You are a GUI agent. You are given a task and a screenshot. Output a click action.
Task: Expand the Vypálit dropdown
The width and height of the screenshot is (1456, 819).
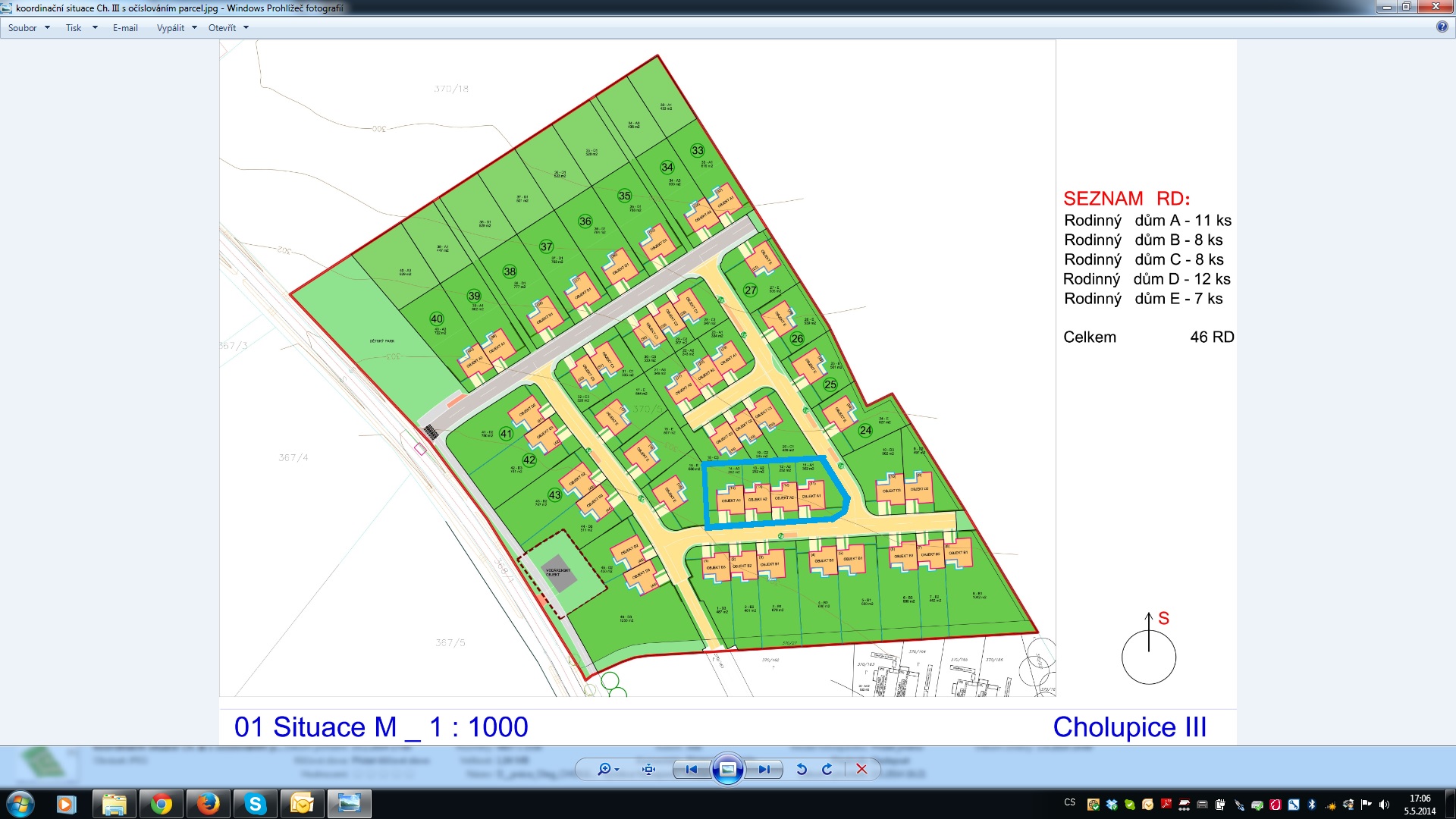pos(177,28)
